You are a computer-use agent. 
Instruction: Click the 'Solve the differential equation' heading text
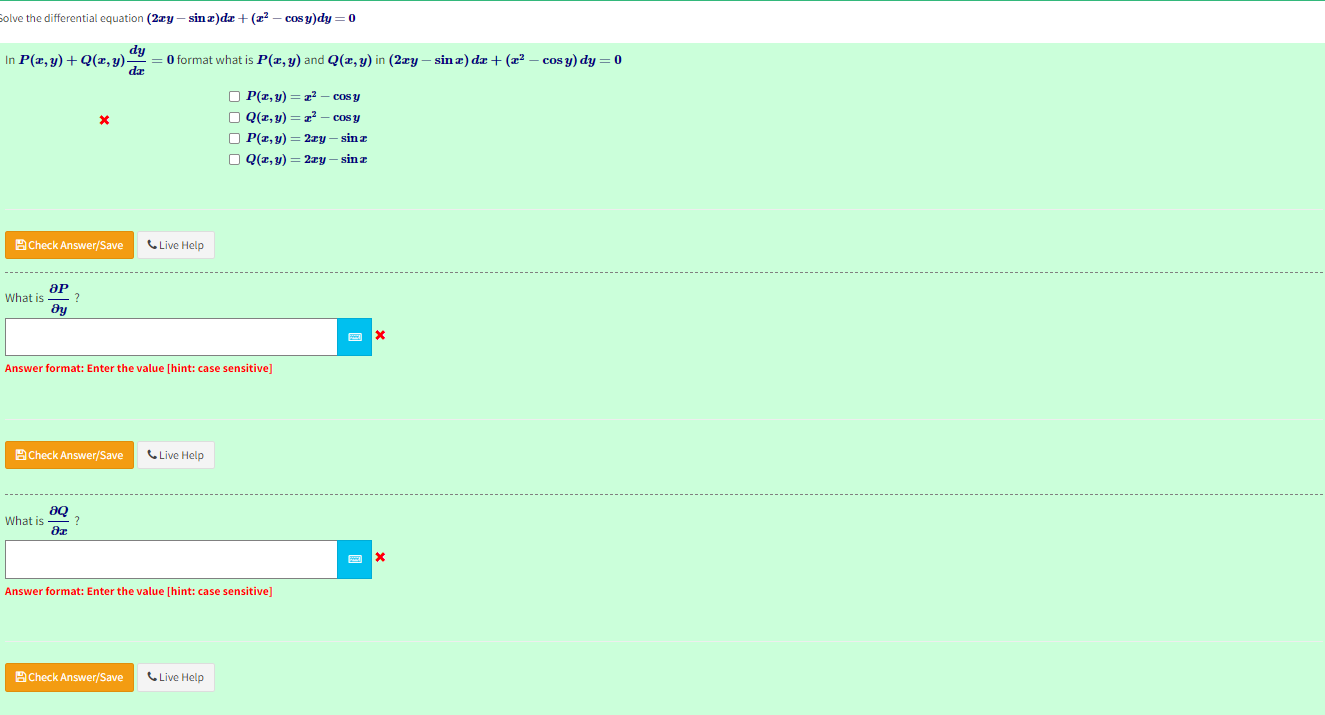(178, 19)
